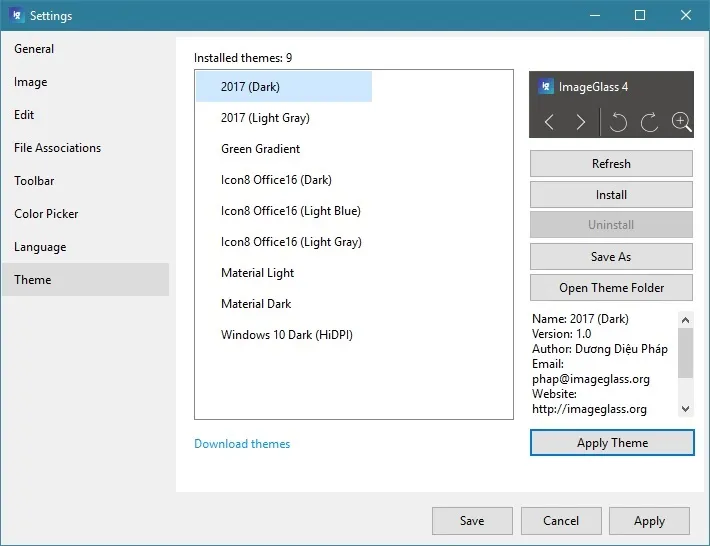Open the Language settings tab

coord(85,247)
